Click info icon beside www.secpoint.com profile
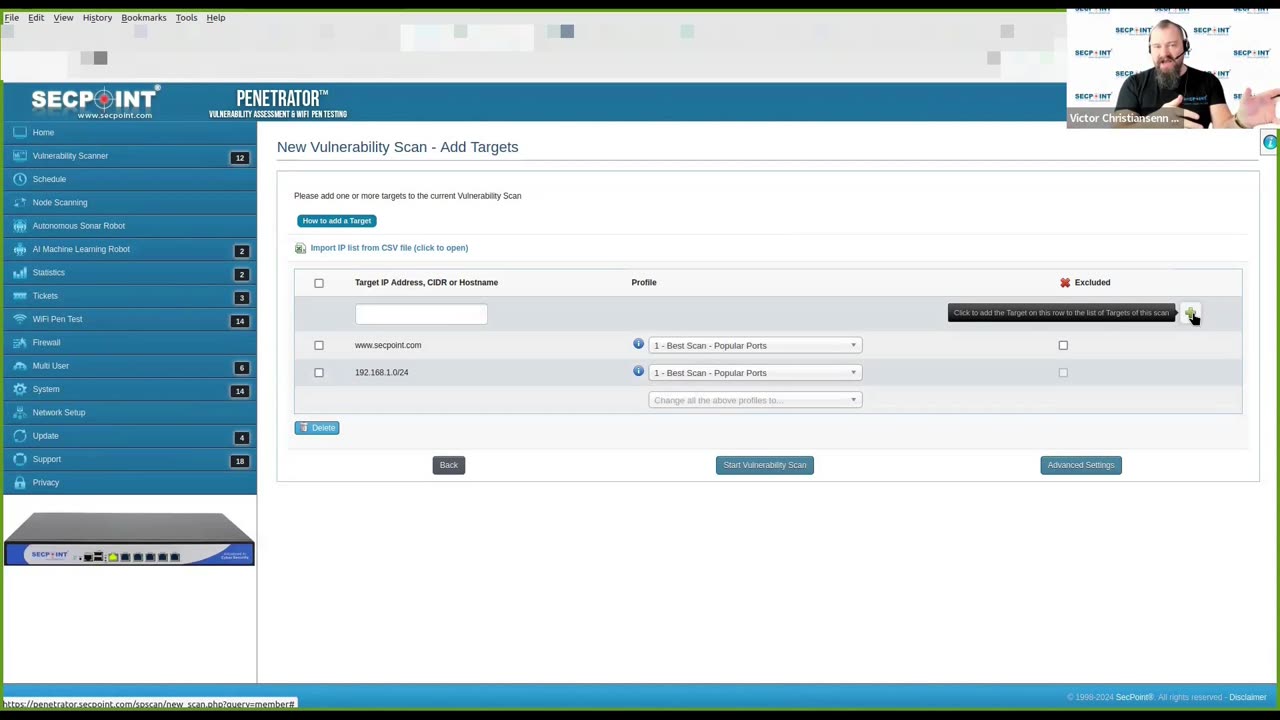This screenshot has height=720, width=1280. point(638,344)
